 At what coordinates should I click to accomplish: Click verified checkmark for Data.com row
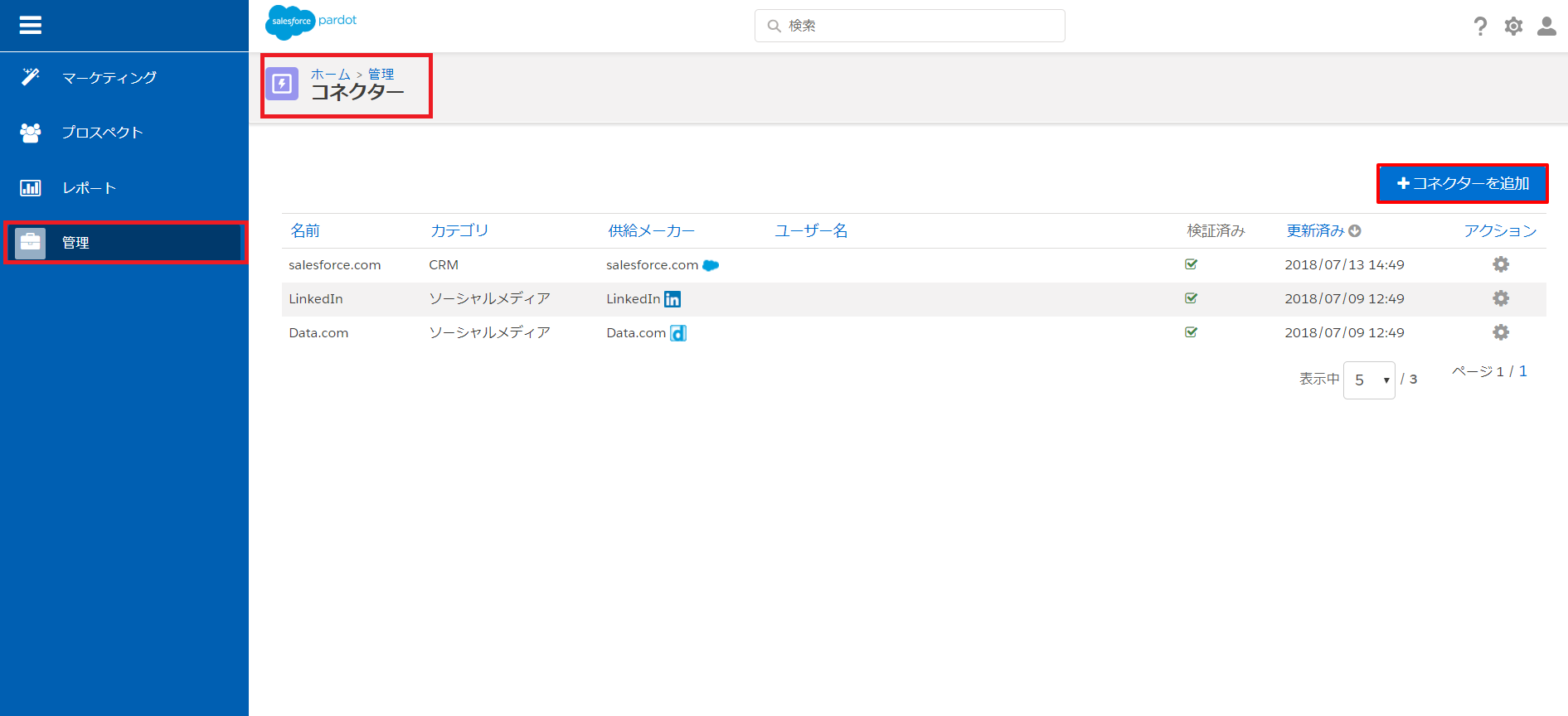point(1191,332)
